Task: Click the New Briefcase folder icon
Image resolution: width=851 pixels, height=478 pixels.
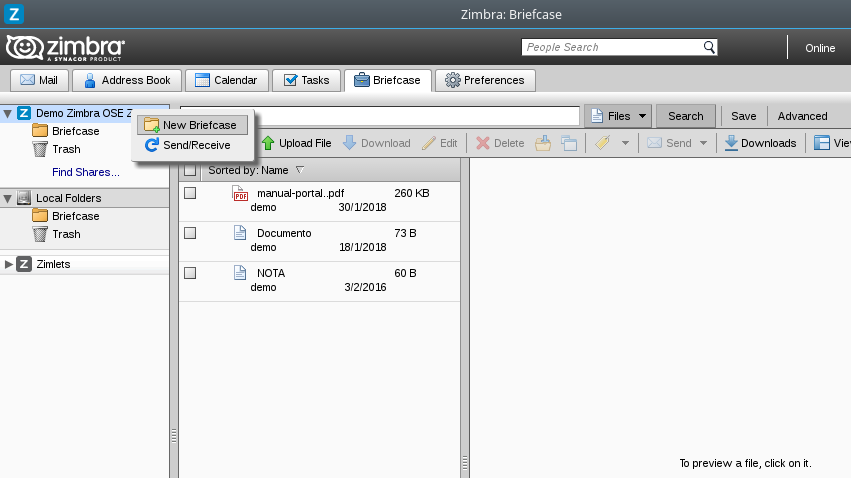Action: point(151,125)
